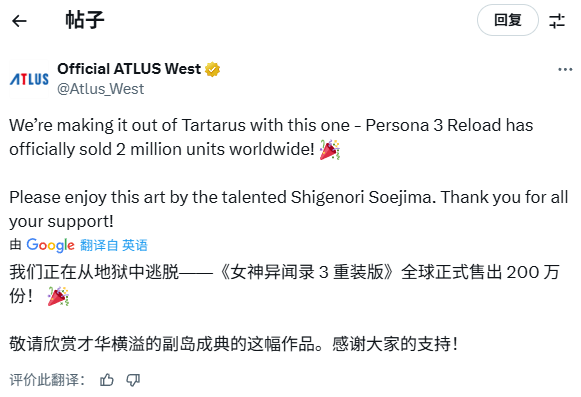Rate the translation with thumbs up
The height and width of the screenshot is (397, 581).
pos(107,380)
